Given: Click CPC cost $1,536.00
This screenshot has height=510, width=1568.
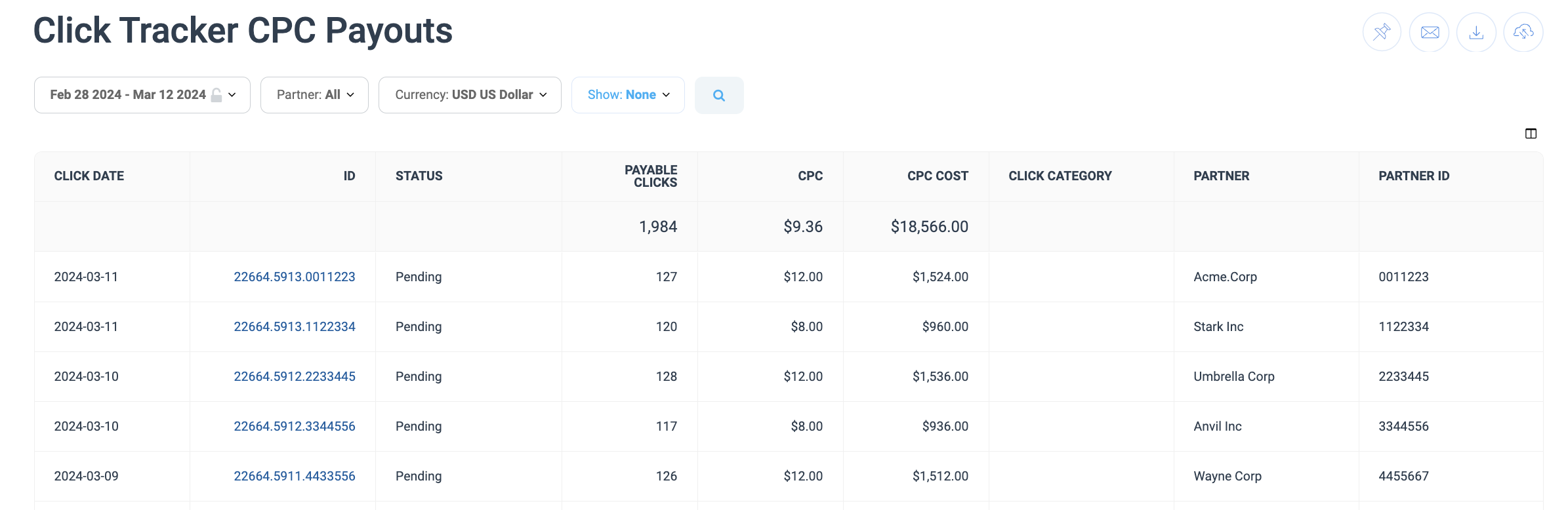Looking at the screenshot, I should click(x=940, y=376).
